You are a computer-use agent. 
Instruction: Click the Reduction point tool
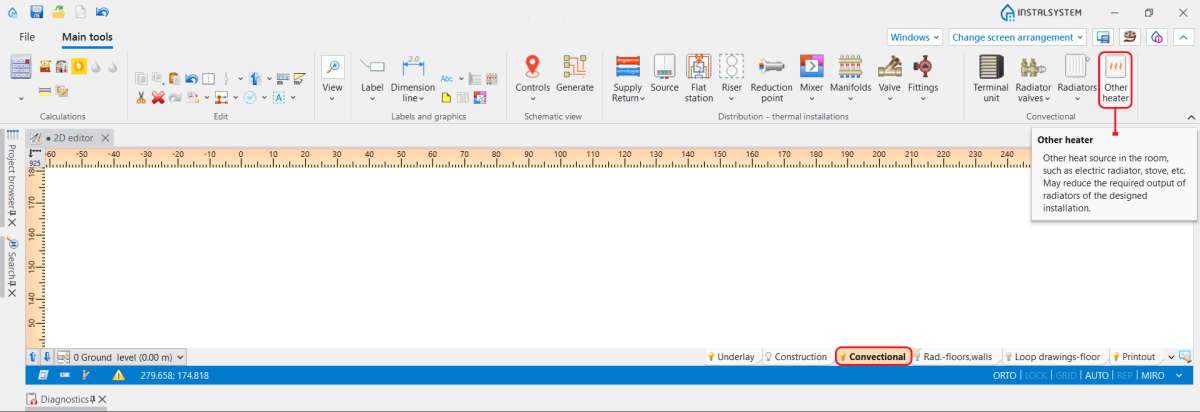point(771,78)
